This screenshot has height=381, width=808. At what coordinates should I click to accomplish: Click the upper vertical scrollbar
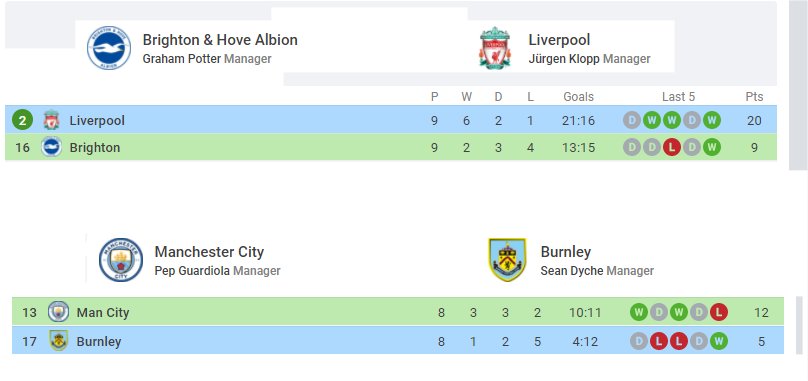pyautogui.click(x=798, y=85)
